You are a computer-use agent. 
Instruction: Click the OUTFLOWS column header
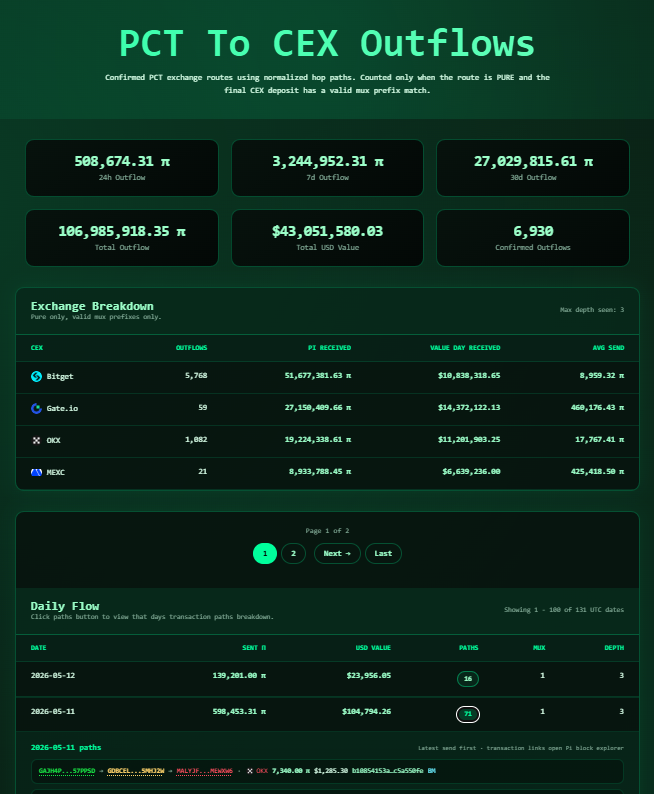pos(191,348)
